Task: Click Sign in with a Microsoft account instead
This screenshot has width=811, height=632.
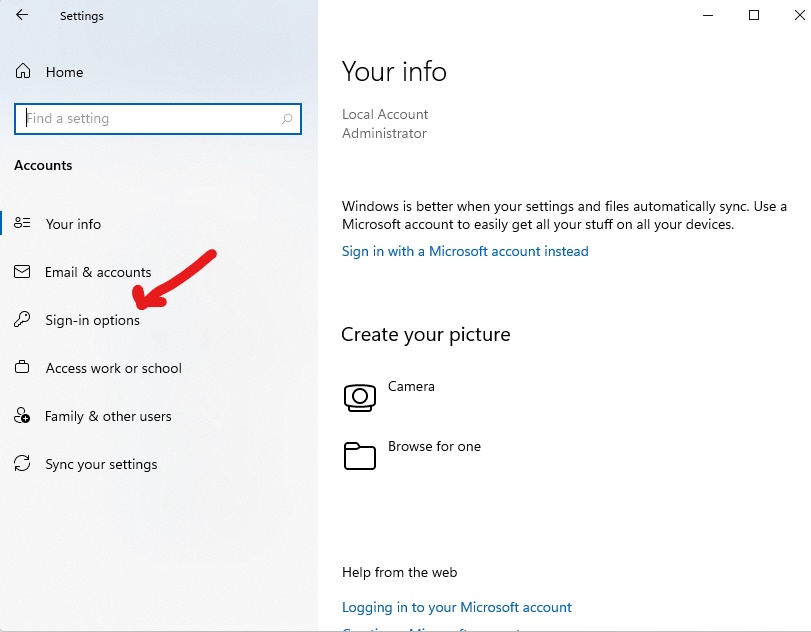Action: coord(465,251)
